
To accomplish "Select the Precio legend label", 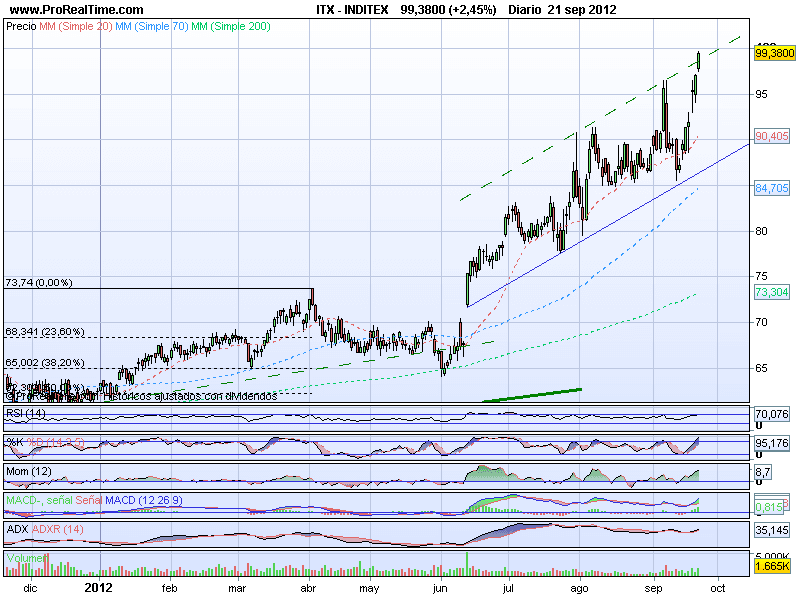I will click(x=21, y=27).
